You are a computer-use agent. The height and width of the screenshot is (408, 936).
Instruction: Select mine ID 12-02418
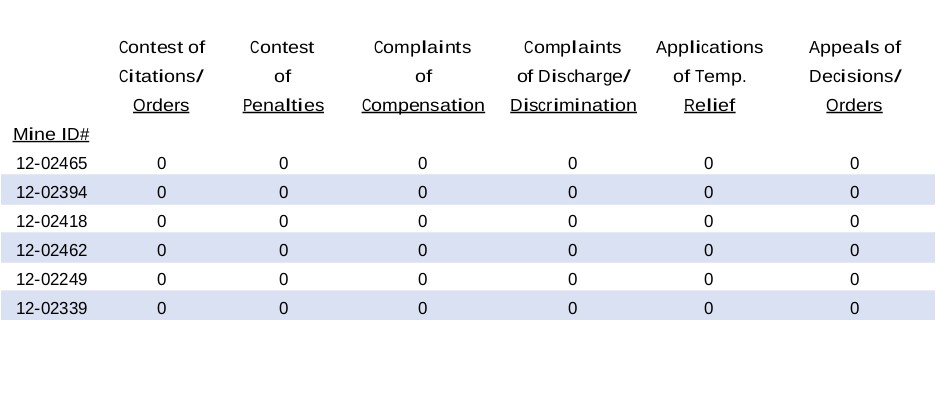[52, 221]
